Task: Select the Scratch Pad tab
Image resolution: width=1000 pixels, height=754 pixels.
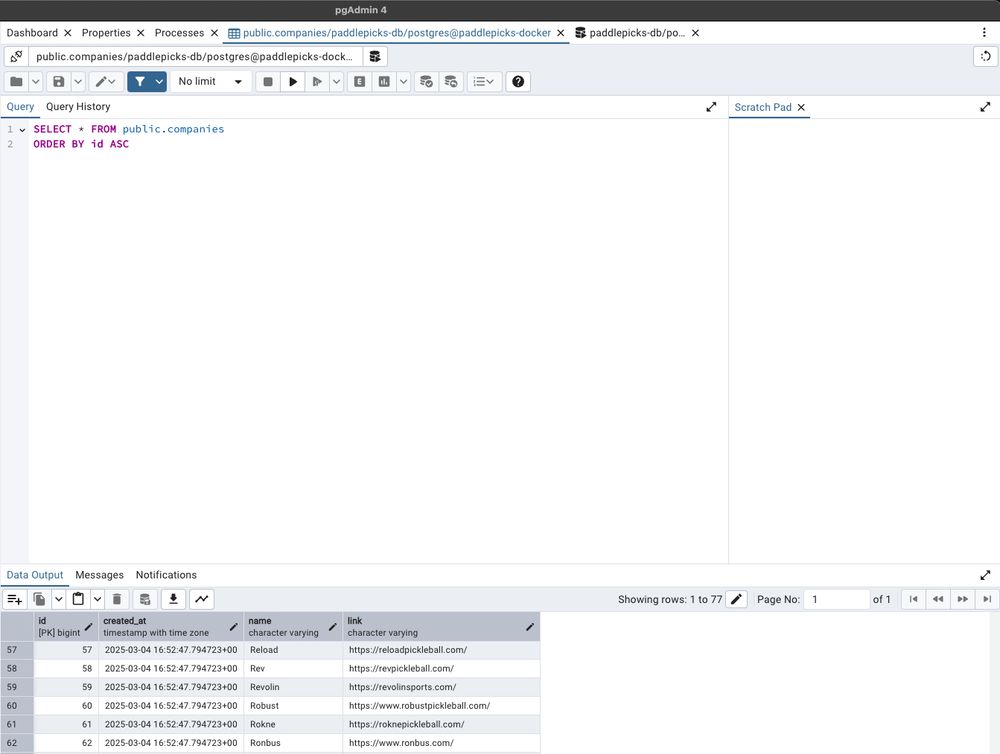Action: (763, 107)
